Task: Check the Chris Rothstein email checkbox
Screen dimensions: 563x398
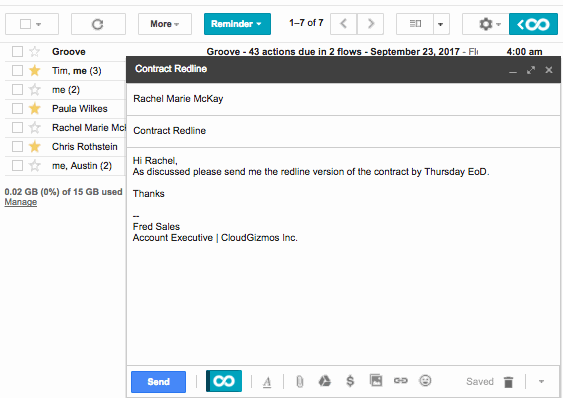Action: click(x=17, y=147)
